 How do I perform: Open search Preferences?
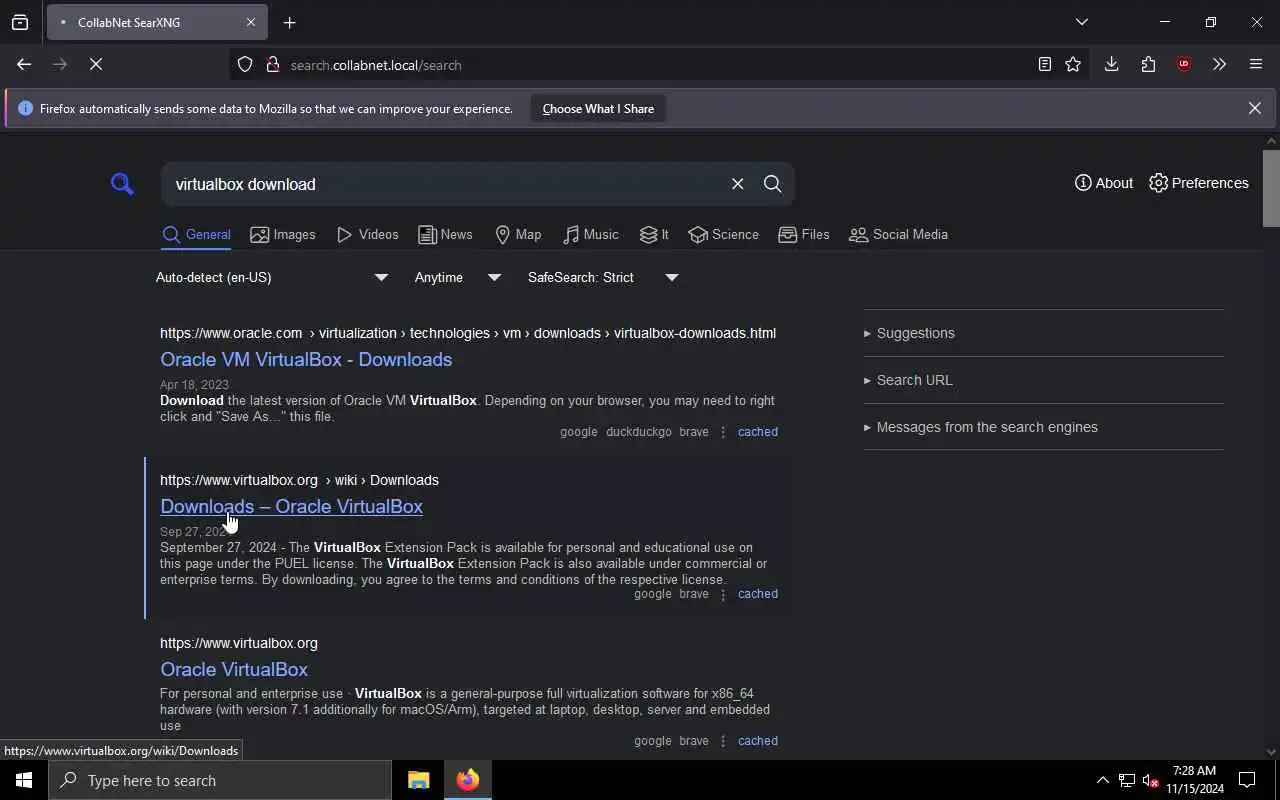pyautogui.click(x=1199, y=183)
